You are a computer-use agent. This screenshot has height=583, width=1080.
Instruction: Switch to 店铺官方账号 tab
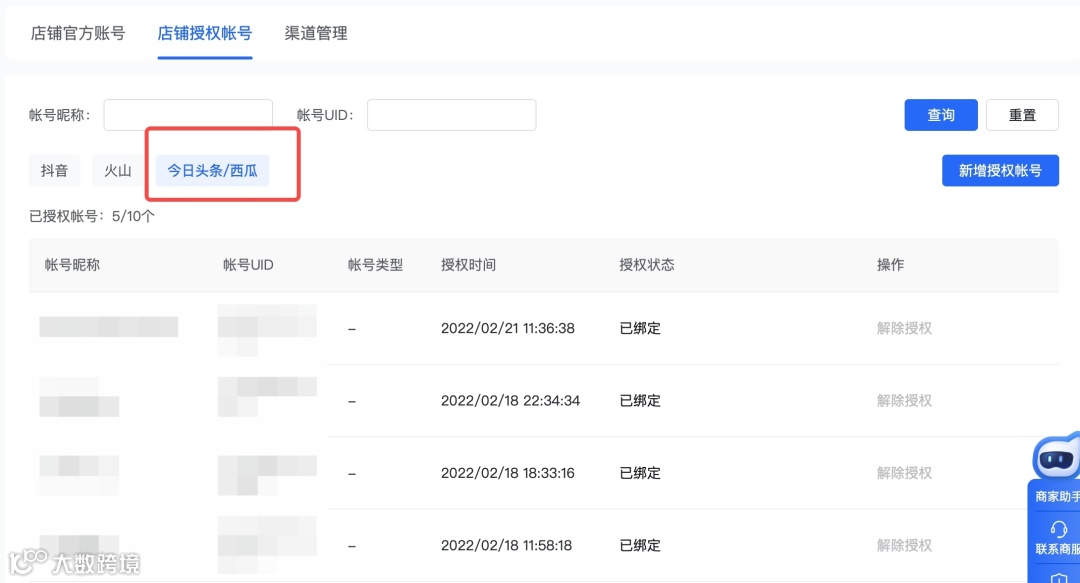[78, 33]
